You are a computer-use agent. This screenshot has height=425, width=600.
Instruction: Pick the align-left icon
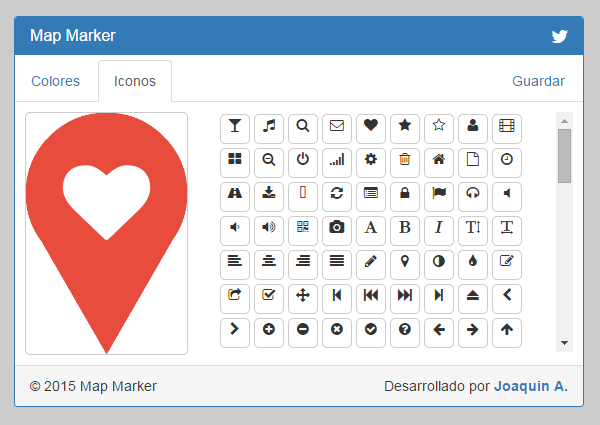click(235, 265)
